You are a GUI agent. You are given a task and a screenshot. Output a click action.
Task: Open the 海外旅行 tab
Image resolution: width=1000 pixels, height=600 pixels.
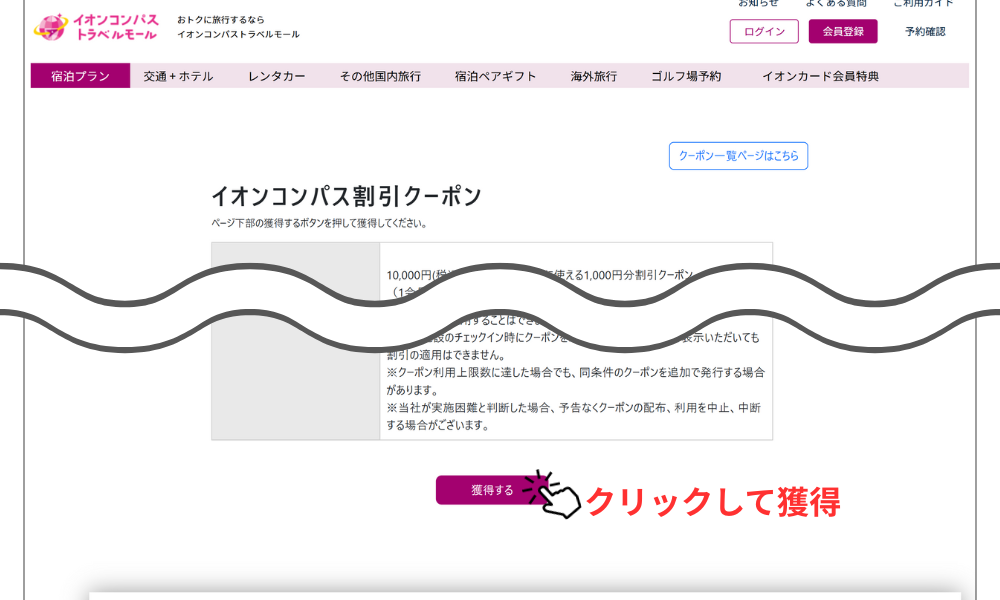[x=594, y=76]
